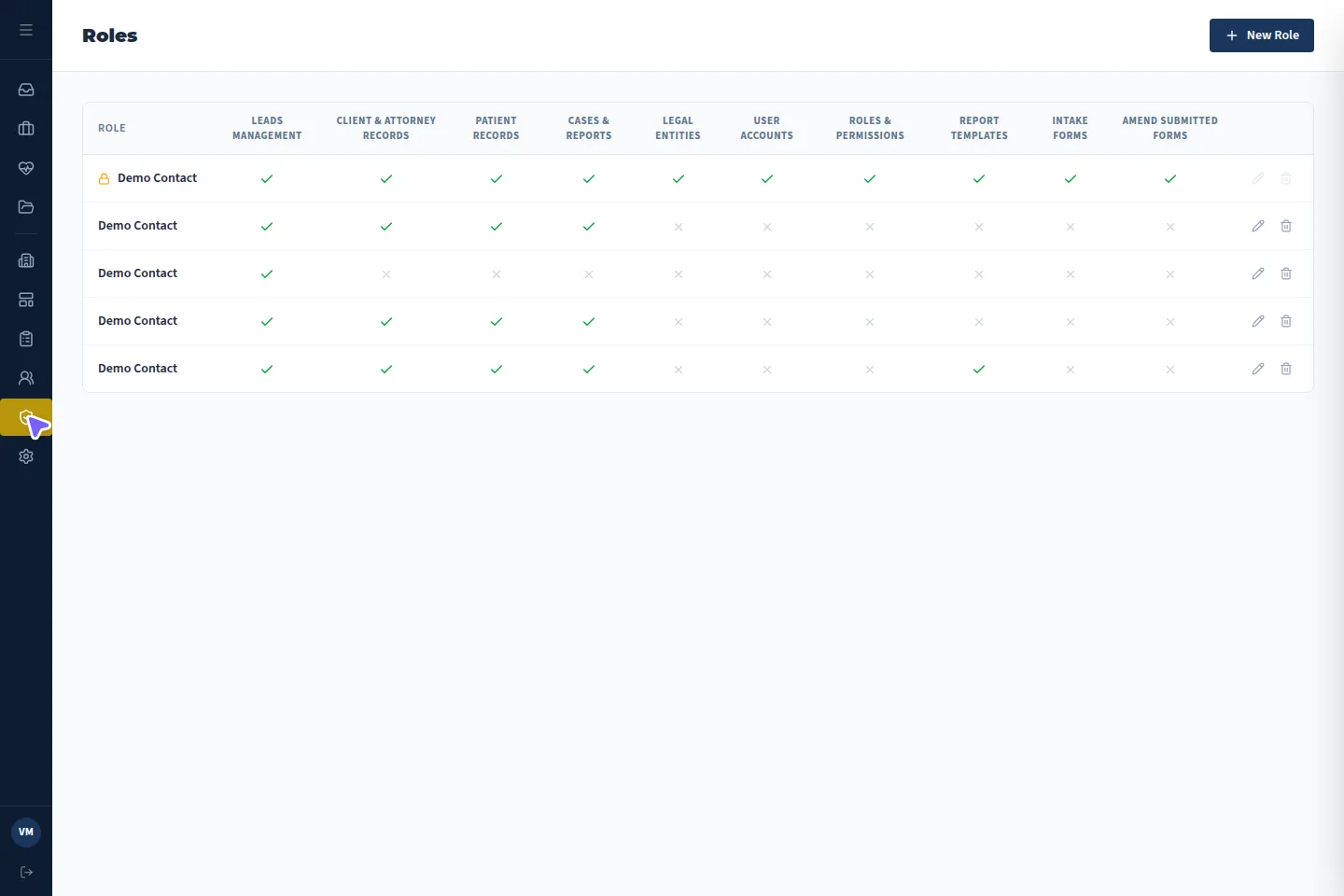Open the inbox tray icon in sidebar
This screenshot has width=1344, height=896.
coord(26,90)
